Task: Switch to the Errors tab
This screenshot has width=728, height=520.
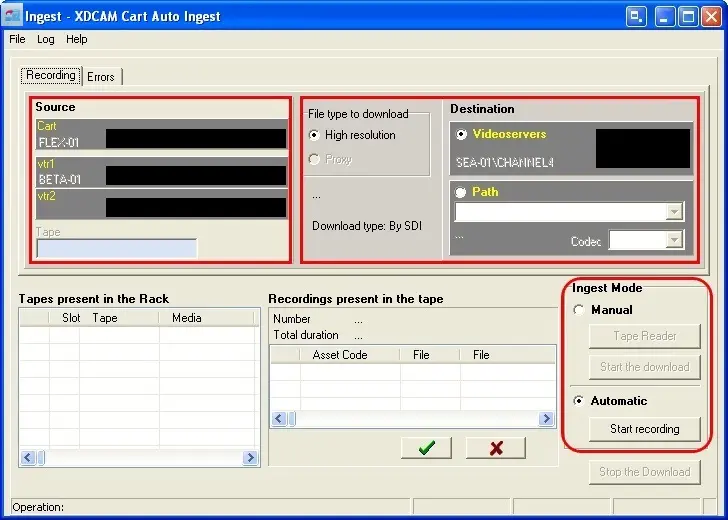Action: click(101, 77)
